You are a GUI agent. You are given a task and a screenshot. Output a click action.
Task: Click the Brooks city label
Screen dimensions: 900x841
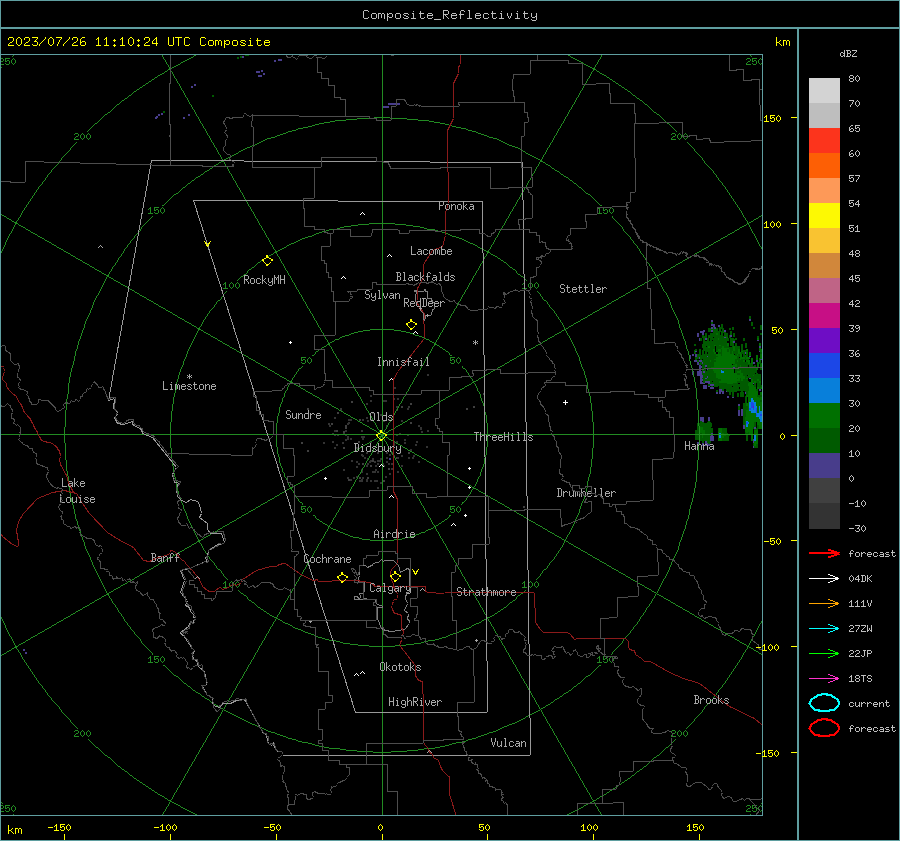pyautogui.click(x=711, y=700)
